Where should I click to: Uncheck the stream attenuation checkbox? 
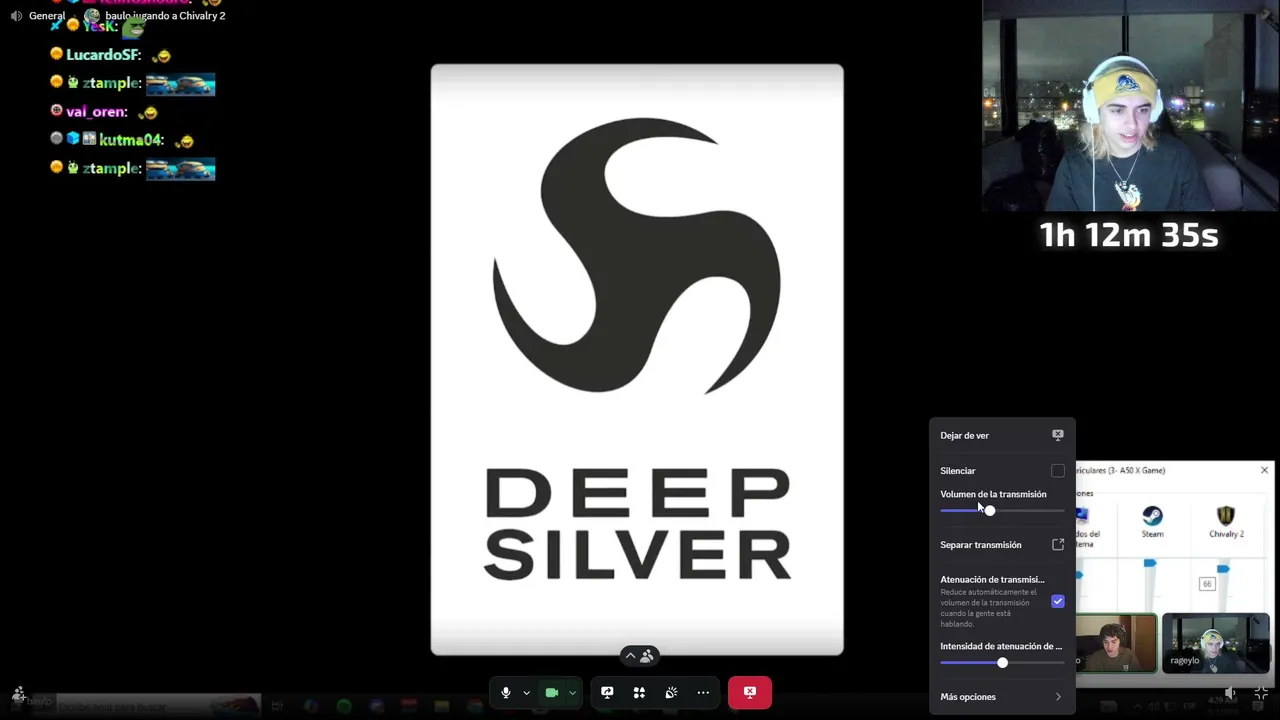1058,601
